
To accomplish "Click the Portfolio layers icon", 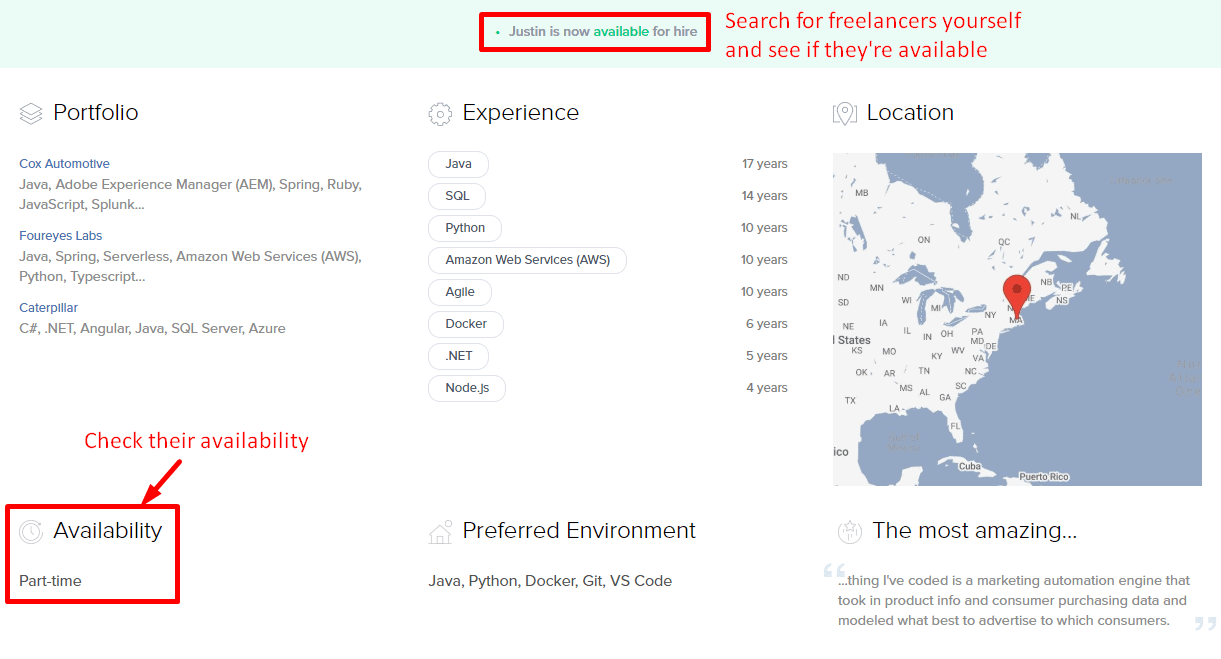I will (31, 113).
